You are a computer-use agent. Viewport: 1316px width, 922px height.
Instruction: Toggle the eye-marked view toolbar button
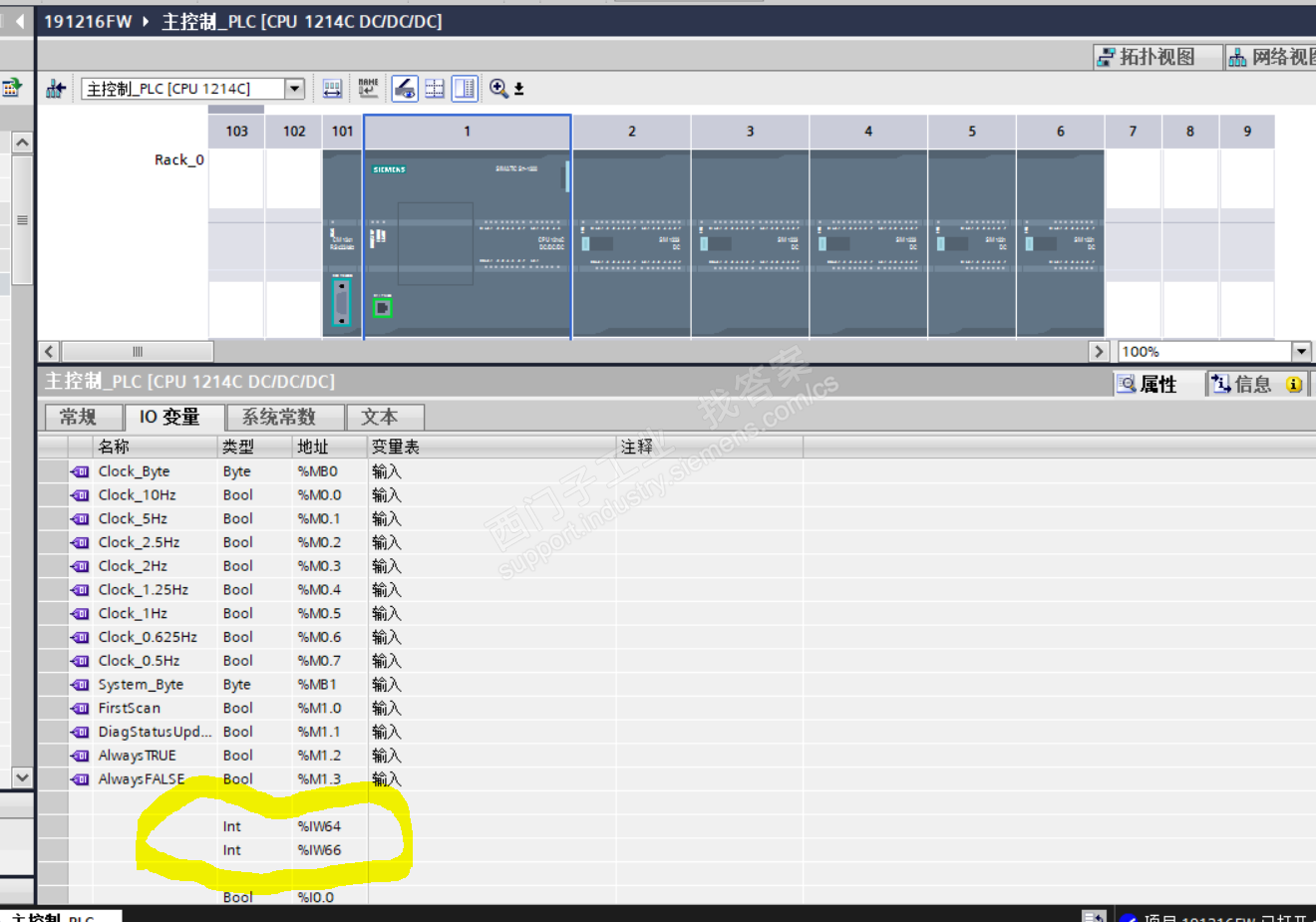pyautogui.click(x=404, y=89)
